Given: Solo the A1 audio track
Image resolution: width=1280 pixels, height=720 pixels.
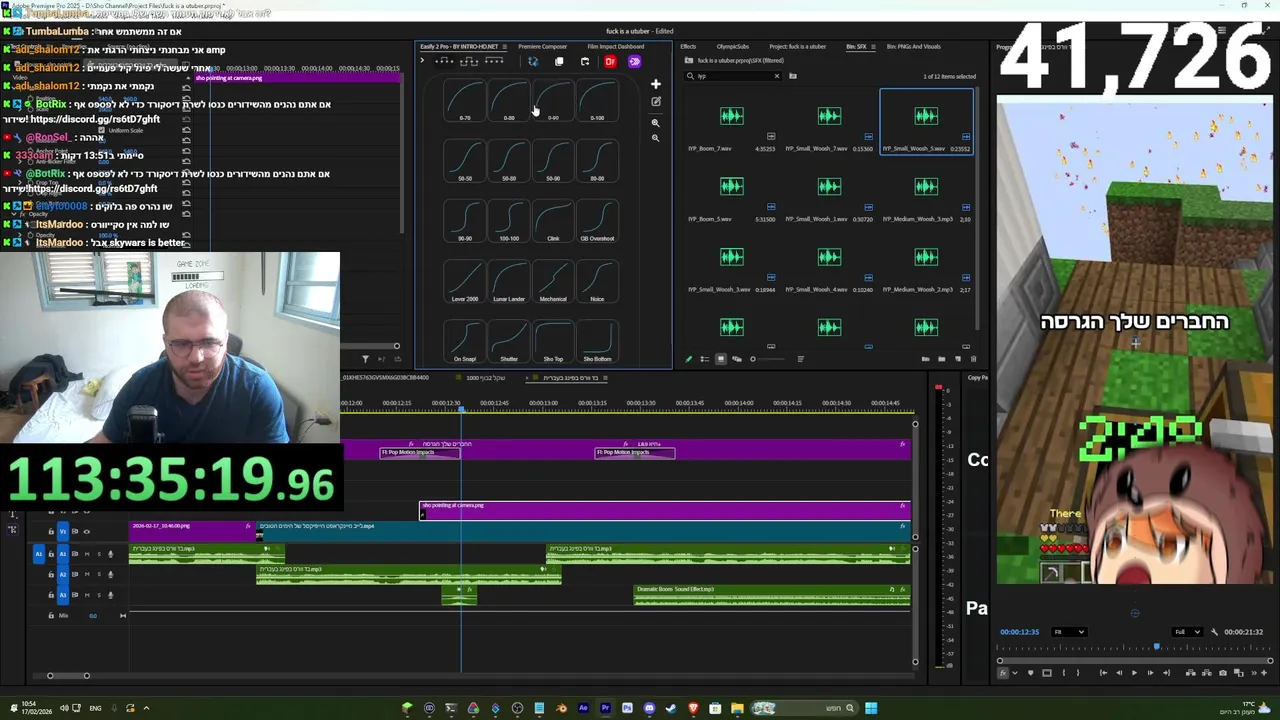Looking at the screenshot, I should [99, 554].
